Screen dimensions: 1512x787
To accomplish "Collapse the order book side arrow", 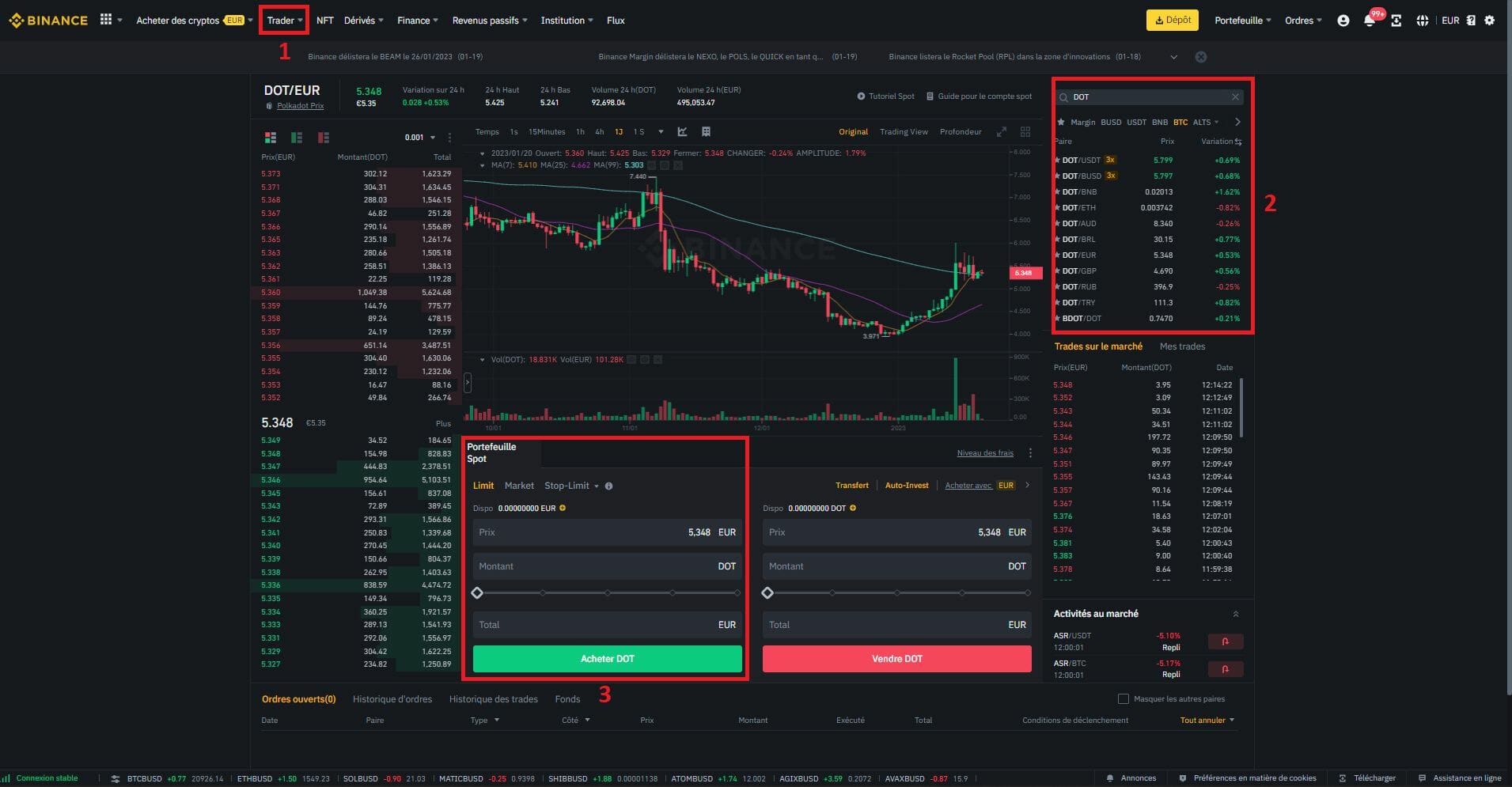I will (468, 383).
